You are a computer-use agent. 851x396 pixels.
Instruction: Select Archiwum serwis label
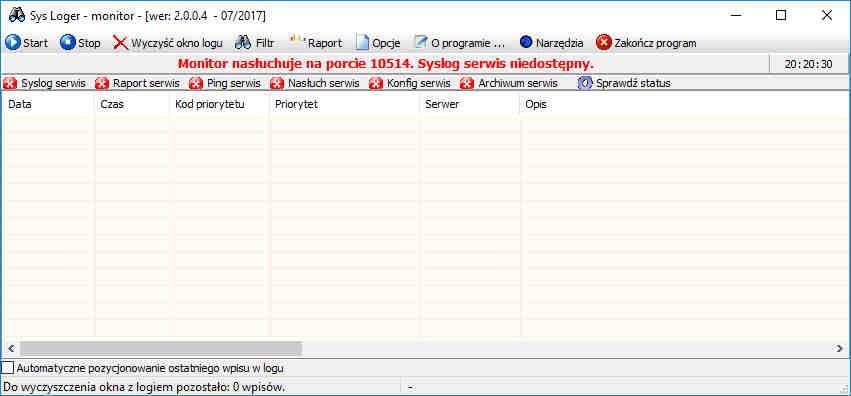tap(518, 84)
